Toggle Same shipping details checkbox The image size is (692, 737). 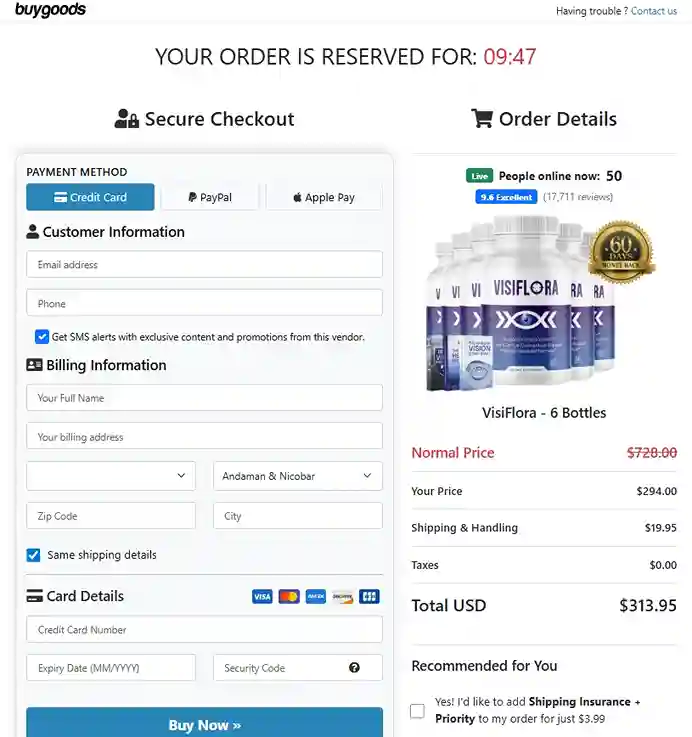pyautogui.click(x=34, y=555)
